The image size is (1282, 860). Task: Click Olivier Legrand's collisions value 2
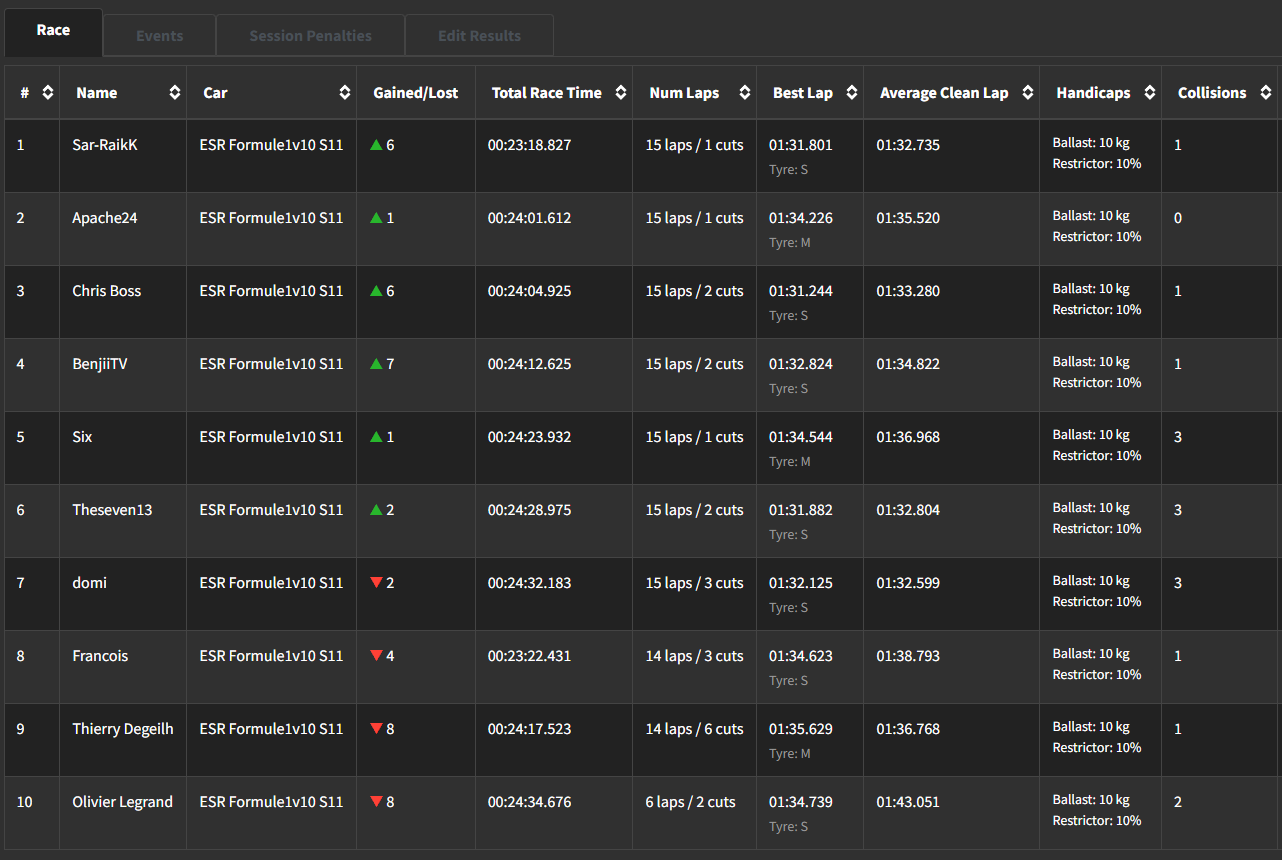(x=1178, y=802)
